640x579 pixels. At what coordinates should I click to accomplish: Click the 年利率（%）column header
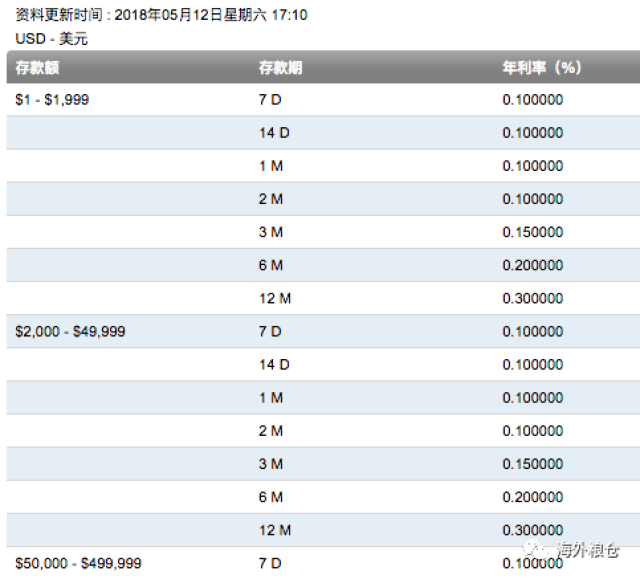coord(542,67)
